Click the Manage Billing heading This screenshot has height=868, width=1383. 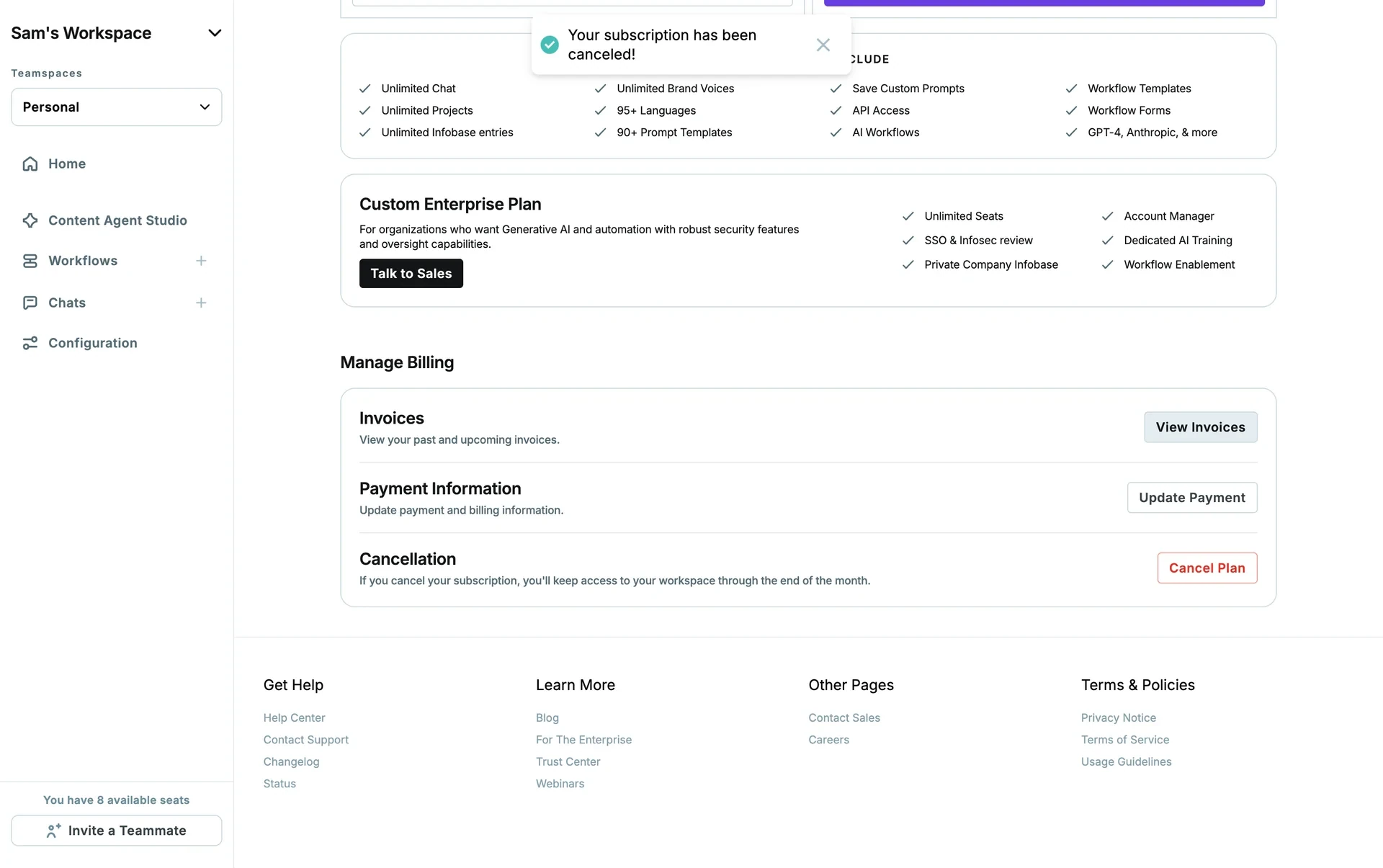(397, 362)
